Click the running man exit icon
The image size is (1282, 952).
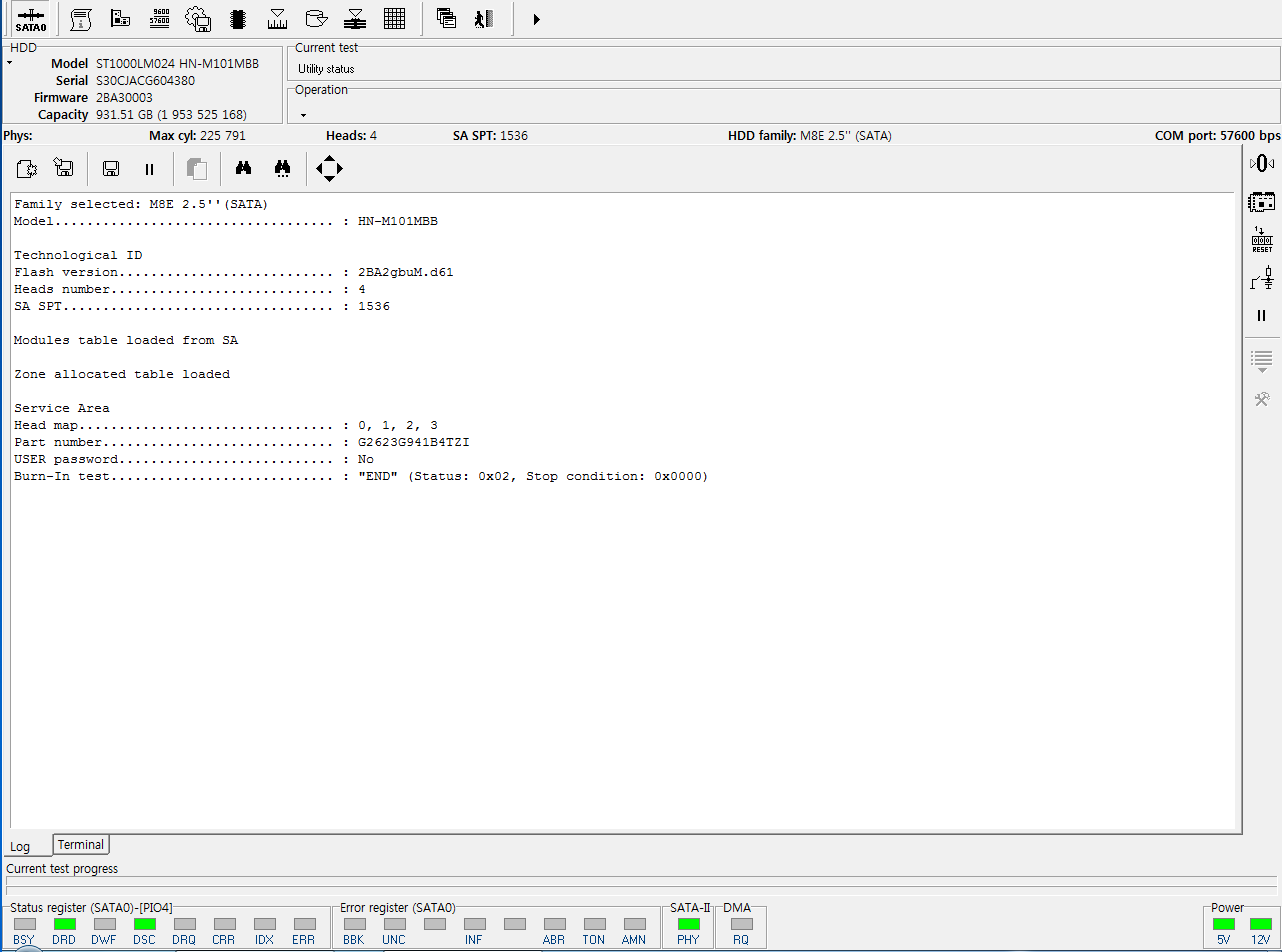tap(485, 18)
